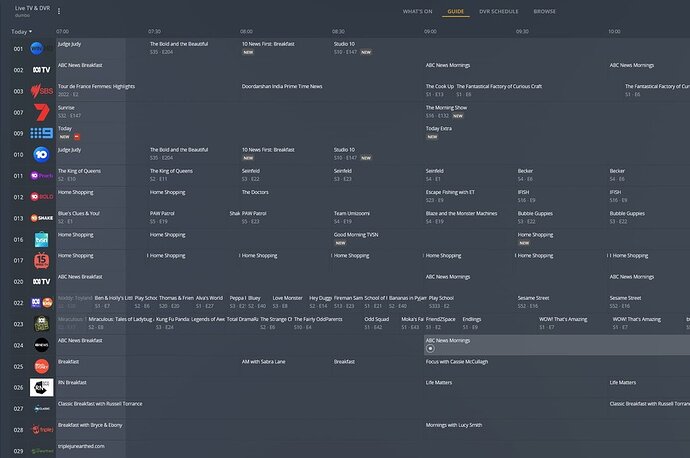Select the ABC News channel 024 logo
Image resolution: width=690 pixels, height=458 pixels.
point(41,345)
